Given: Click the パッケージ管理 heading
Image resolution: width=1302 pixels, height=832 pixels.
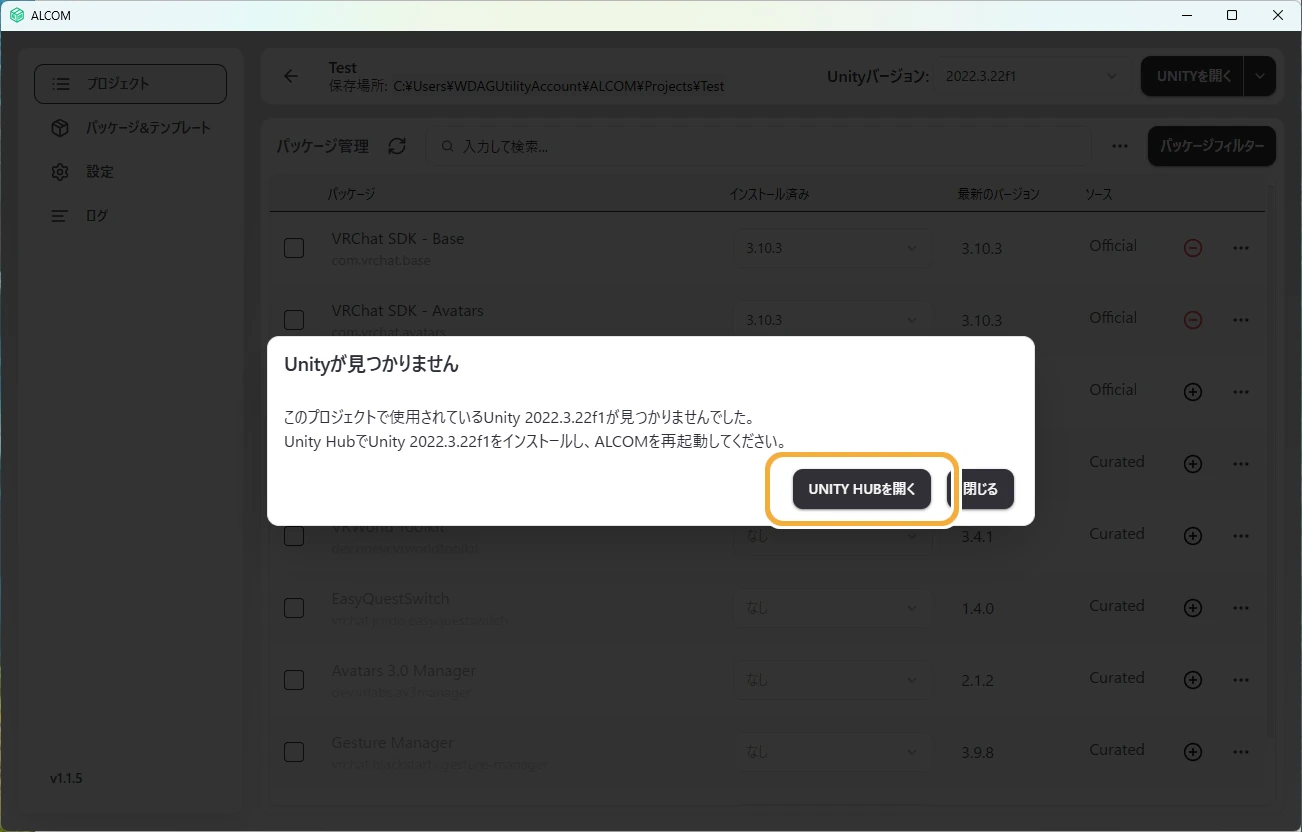Looking at the screenshot, I should click(323, 146).
